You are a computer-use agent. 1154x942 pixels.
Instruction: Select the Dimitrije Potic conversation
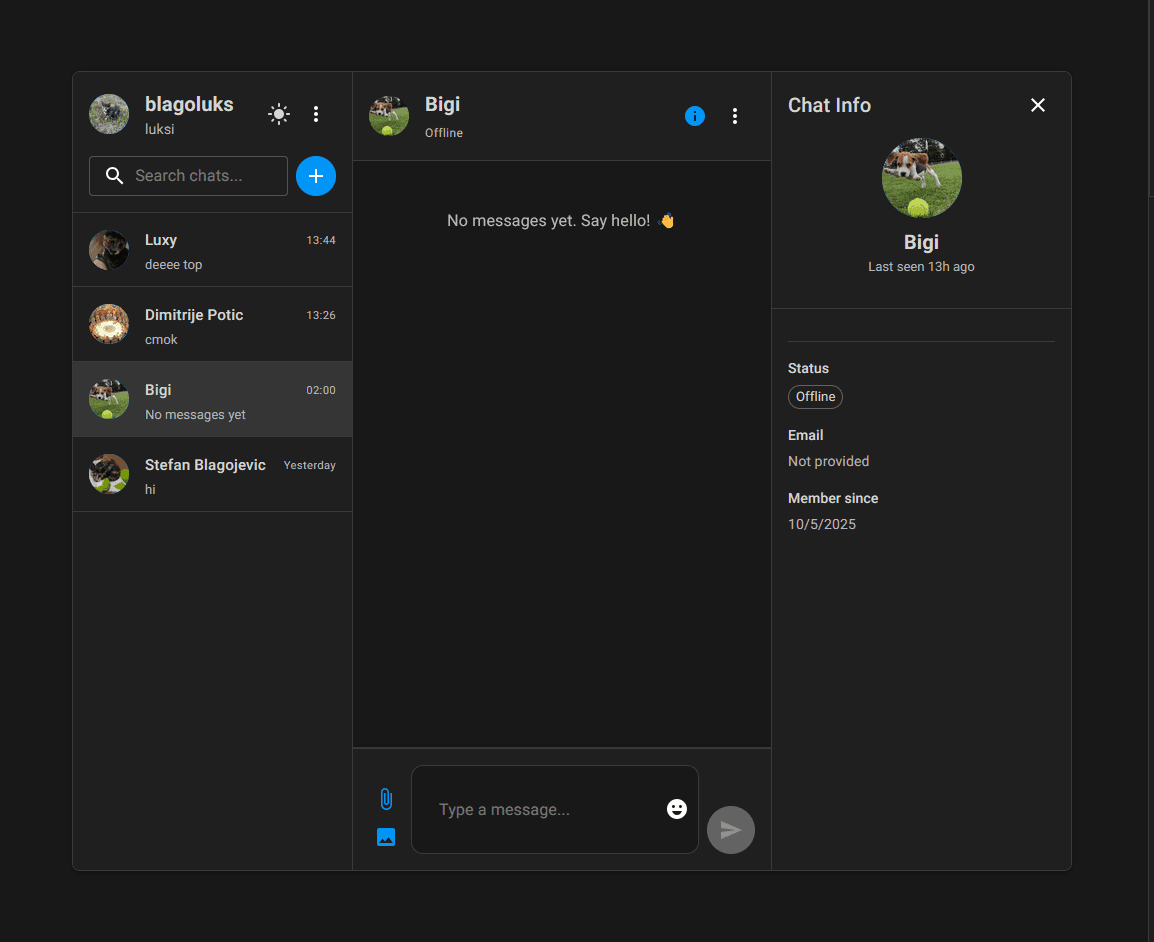tap(212, 324)
